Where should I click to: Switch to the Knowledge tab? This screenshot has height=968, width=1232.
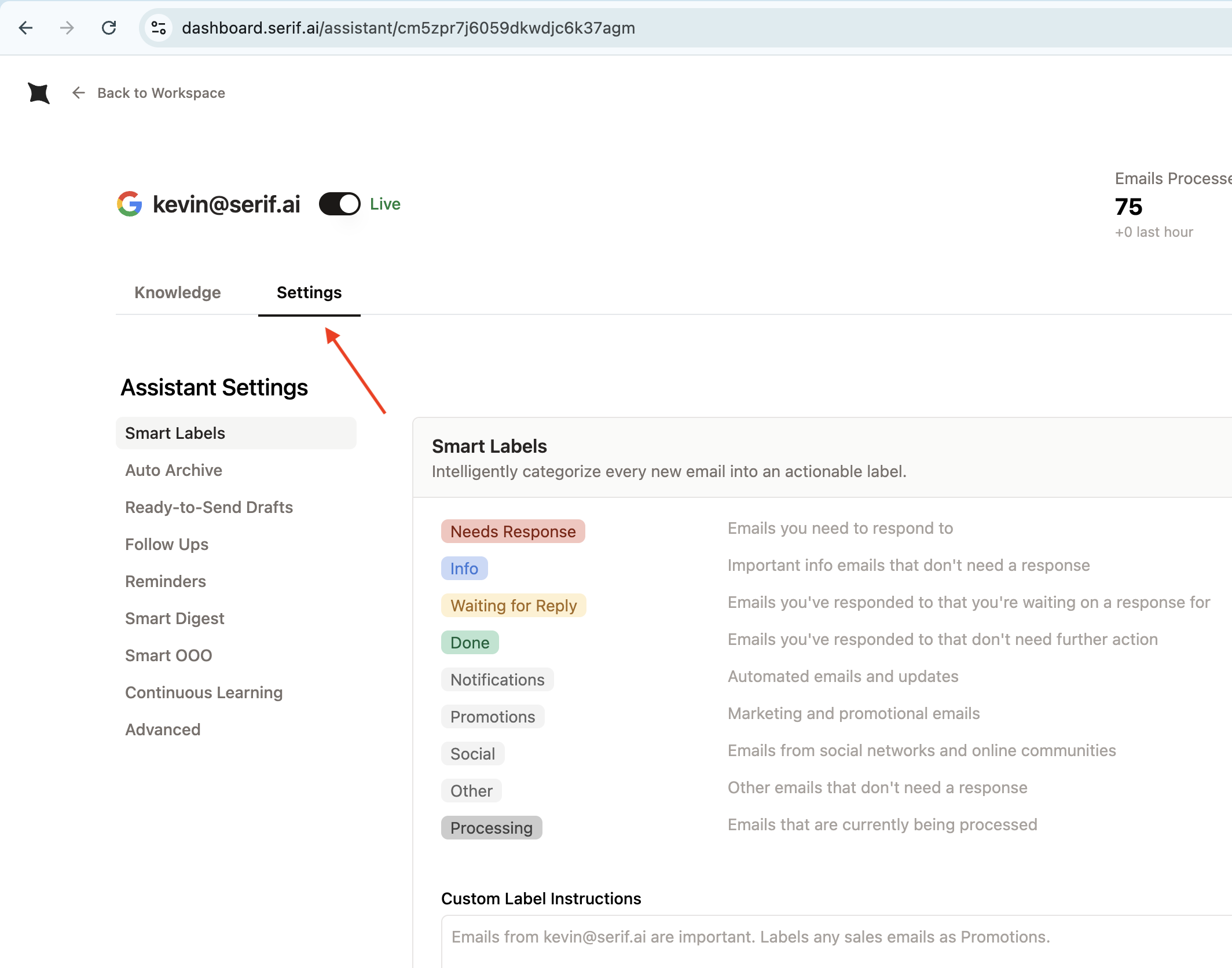pyautogui.click(x=178, y=292)
